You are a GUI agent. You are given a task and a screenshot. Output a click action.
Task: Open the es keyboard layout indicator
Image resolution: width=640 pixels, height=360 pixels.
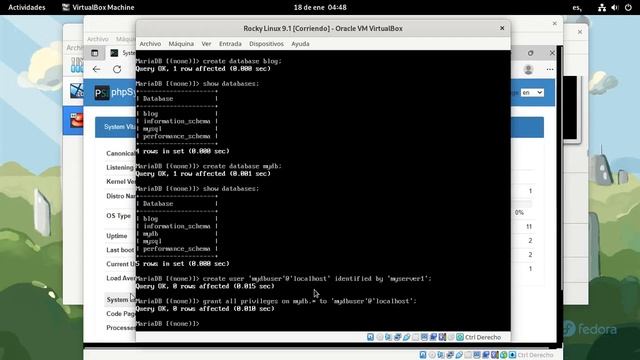point(577,7)
